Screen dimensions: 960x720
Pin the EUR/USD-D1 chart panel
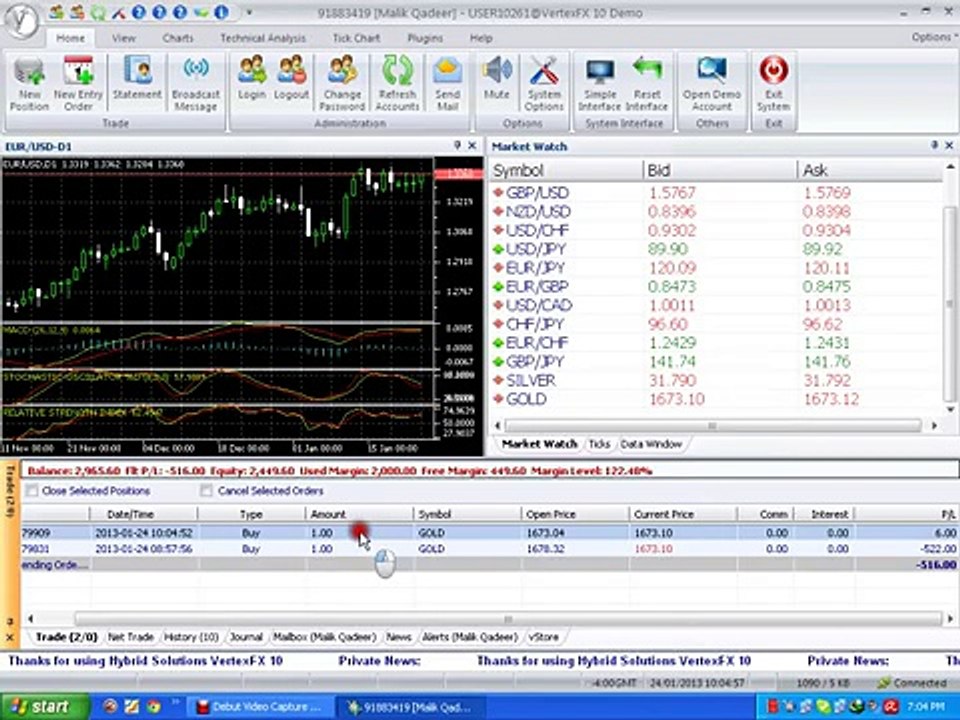coord(457,145)
